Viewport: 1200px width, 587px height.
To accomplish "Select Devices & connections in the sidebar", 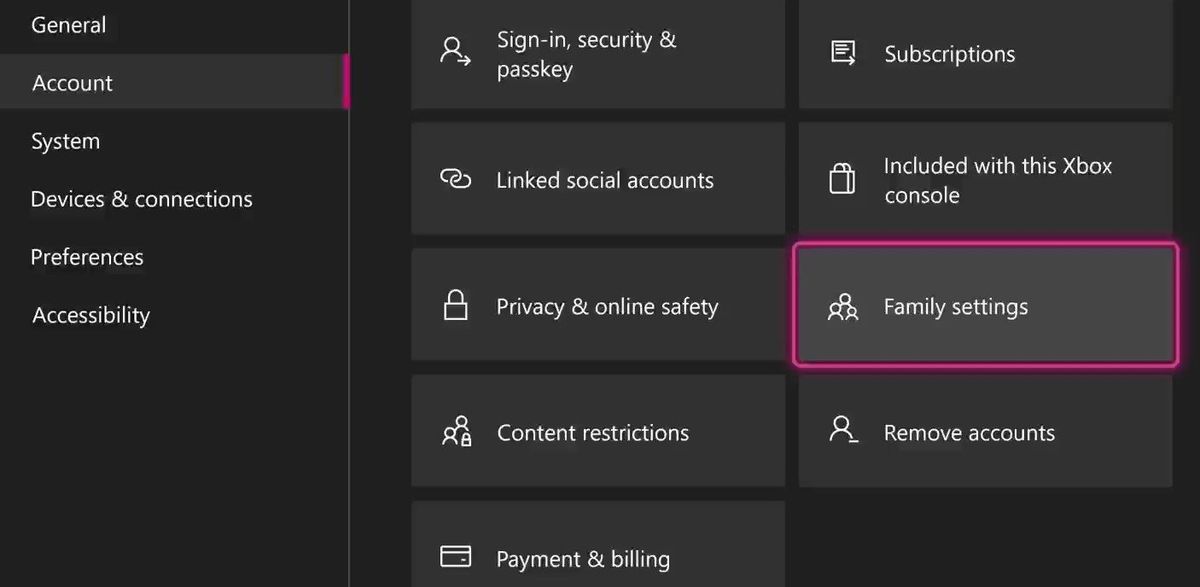I will click(141, 199).
